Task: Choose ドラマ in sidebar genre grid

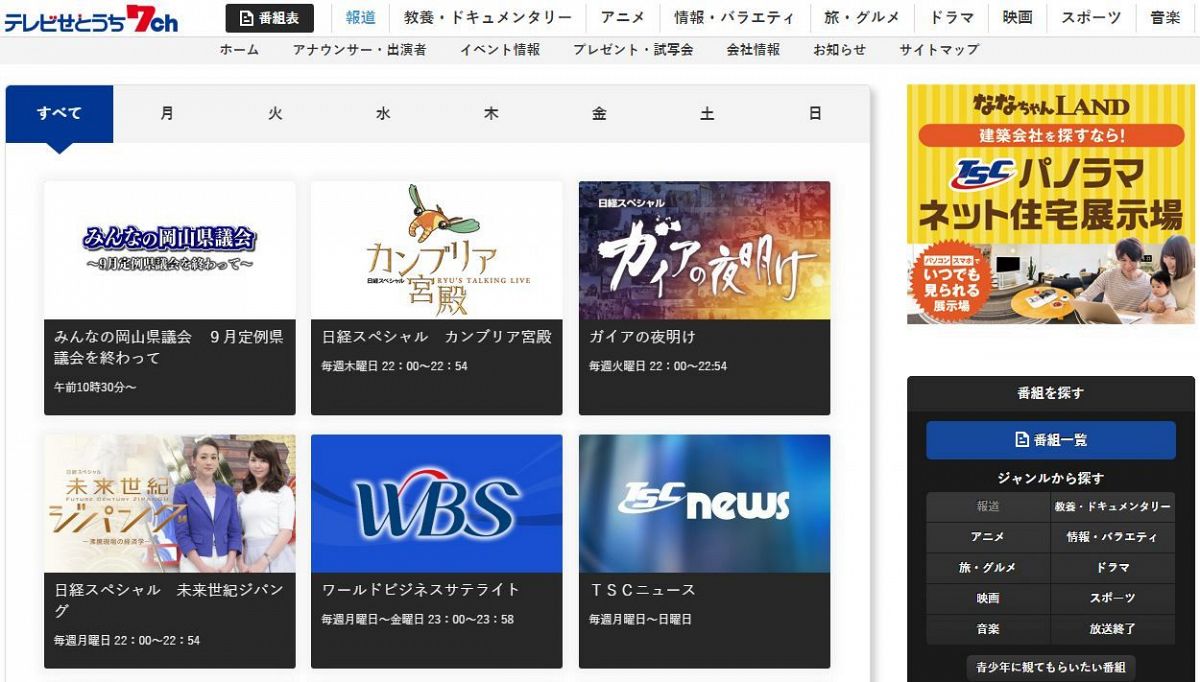Action: coord(1113,568)
